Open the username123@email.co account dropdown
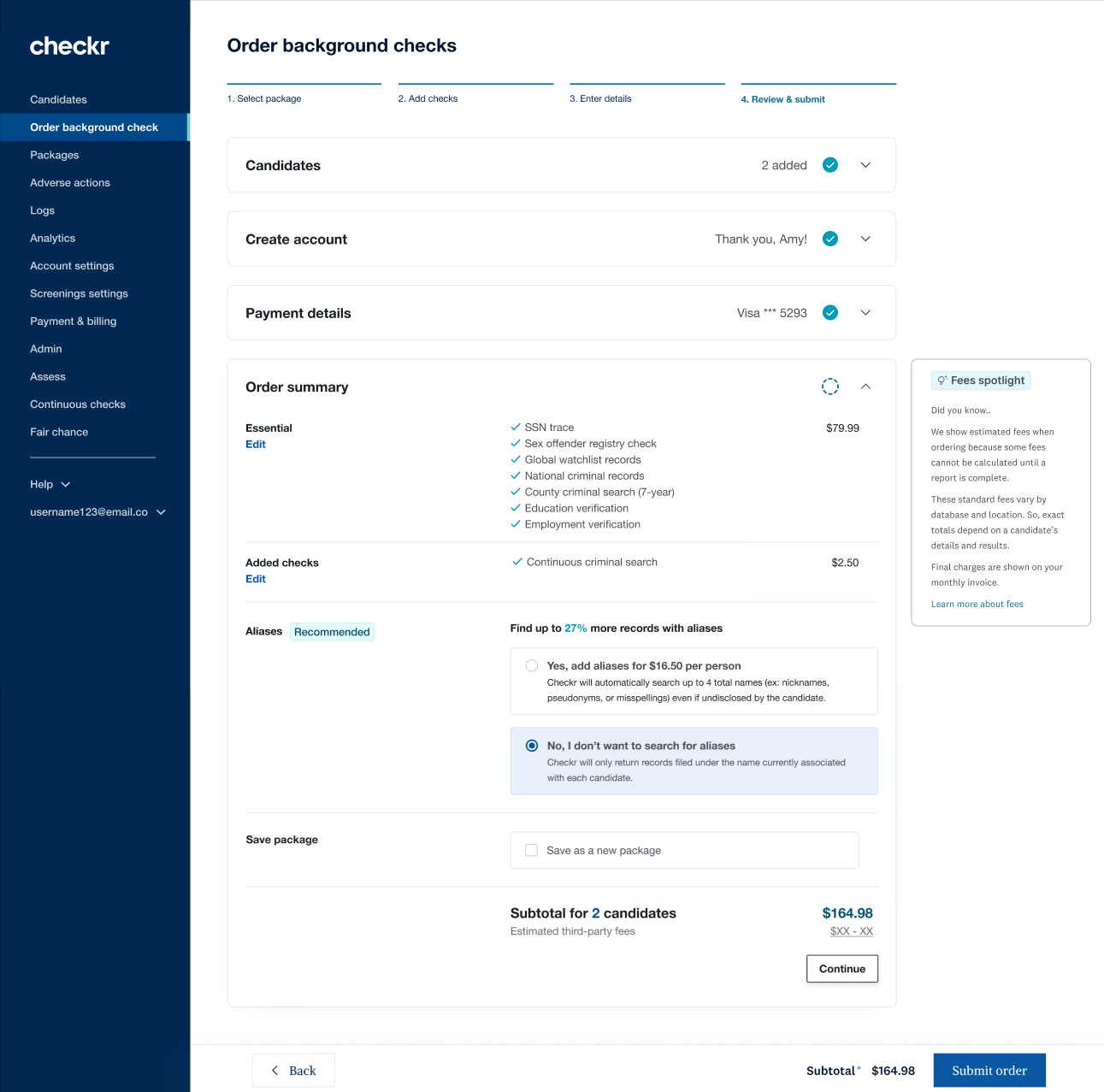Image resolution: width=1104 pixels, height=1092 pixels. point(97,512)
